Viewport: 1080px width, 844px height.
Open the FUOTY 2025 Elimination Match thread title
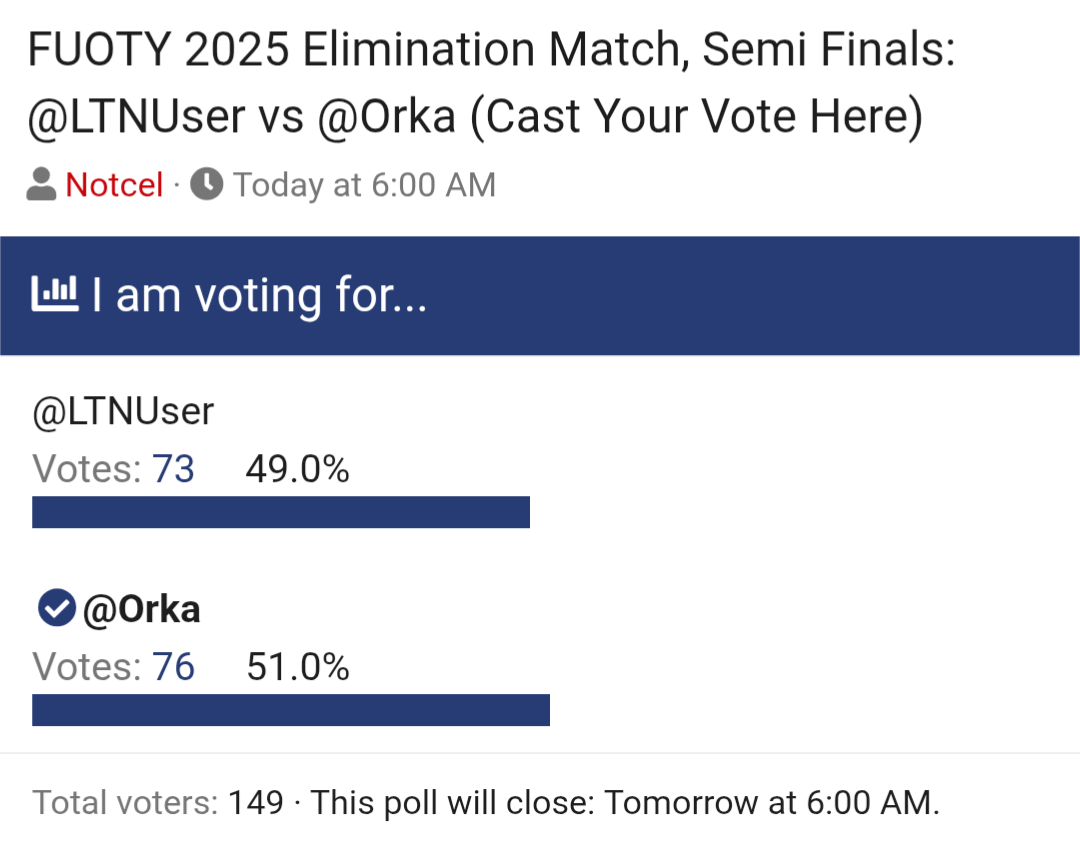pos(490,84)
